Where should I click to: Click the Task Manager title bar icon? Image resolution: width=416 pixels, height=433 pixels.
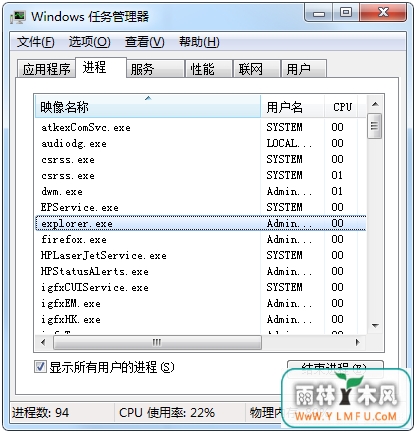pos(18,17)
